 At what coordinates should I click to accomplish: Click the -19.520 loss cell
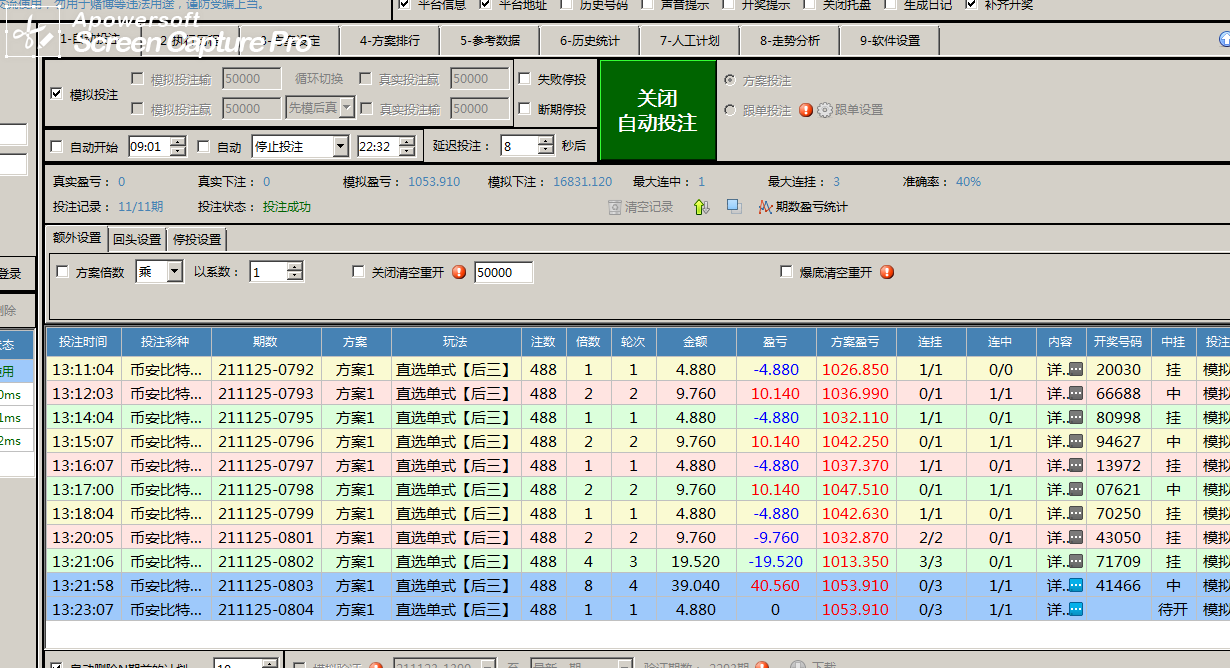click(775, 561)
